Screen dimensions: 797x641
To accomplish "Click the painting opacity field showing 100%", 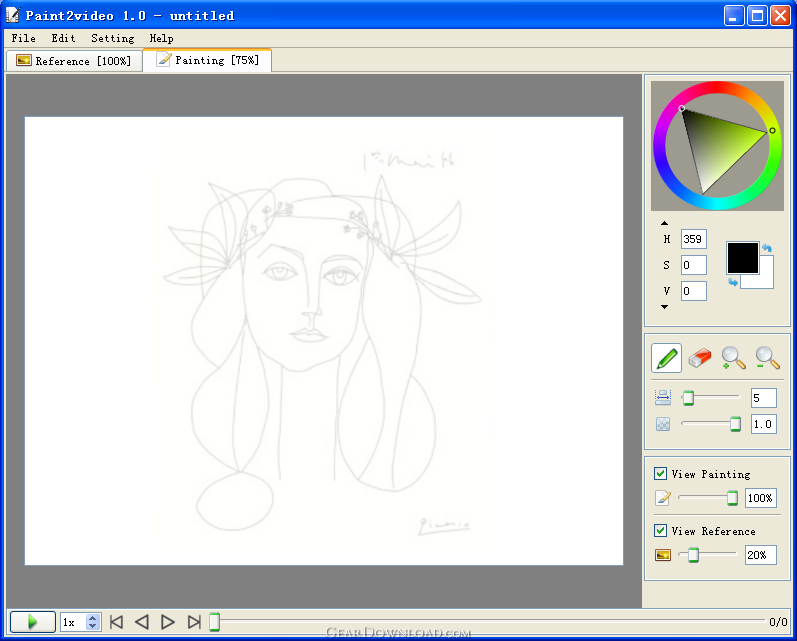I will pyautogui.click(x=760, y=498).
